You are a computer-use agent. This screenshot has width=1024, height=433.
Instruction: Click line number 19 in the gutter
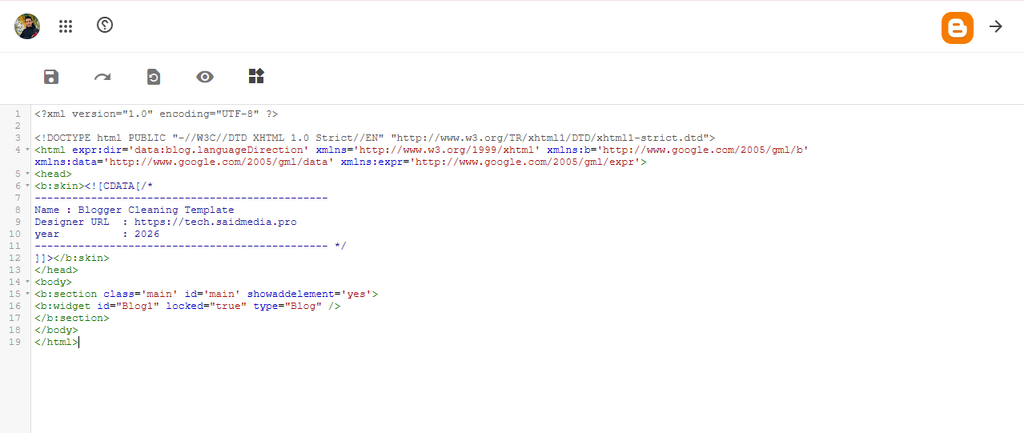pyautogui.click(x=14, y=342)
